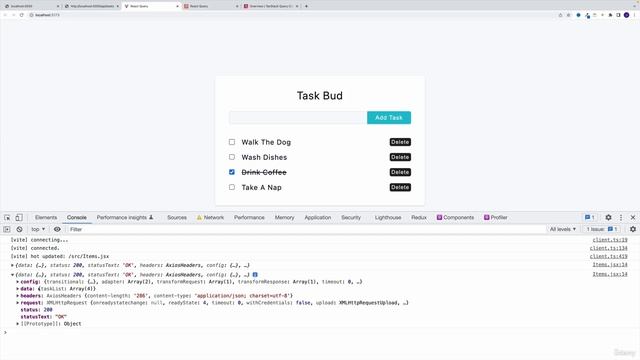This screenshot has width=640, height=360.
Task: Delete the Drink Coffee task
Action: tap(400, 172)
